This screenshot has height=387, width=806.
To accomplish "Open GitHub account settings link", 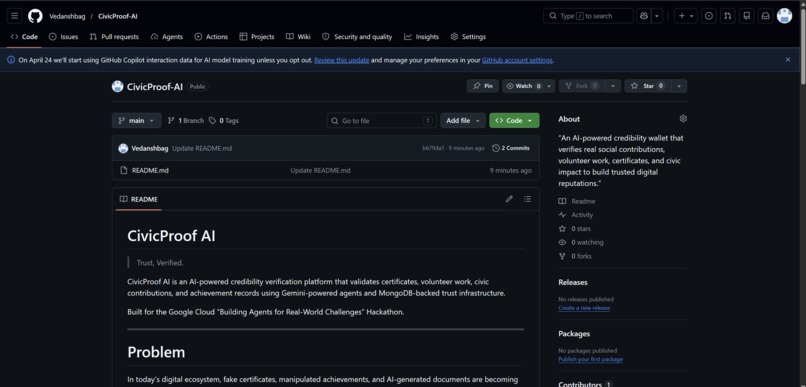I will pos(517,60).
